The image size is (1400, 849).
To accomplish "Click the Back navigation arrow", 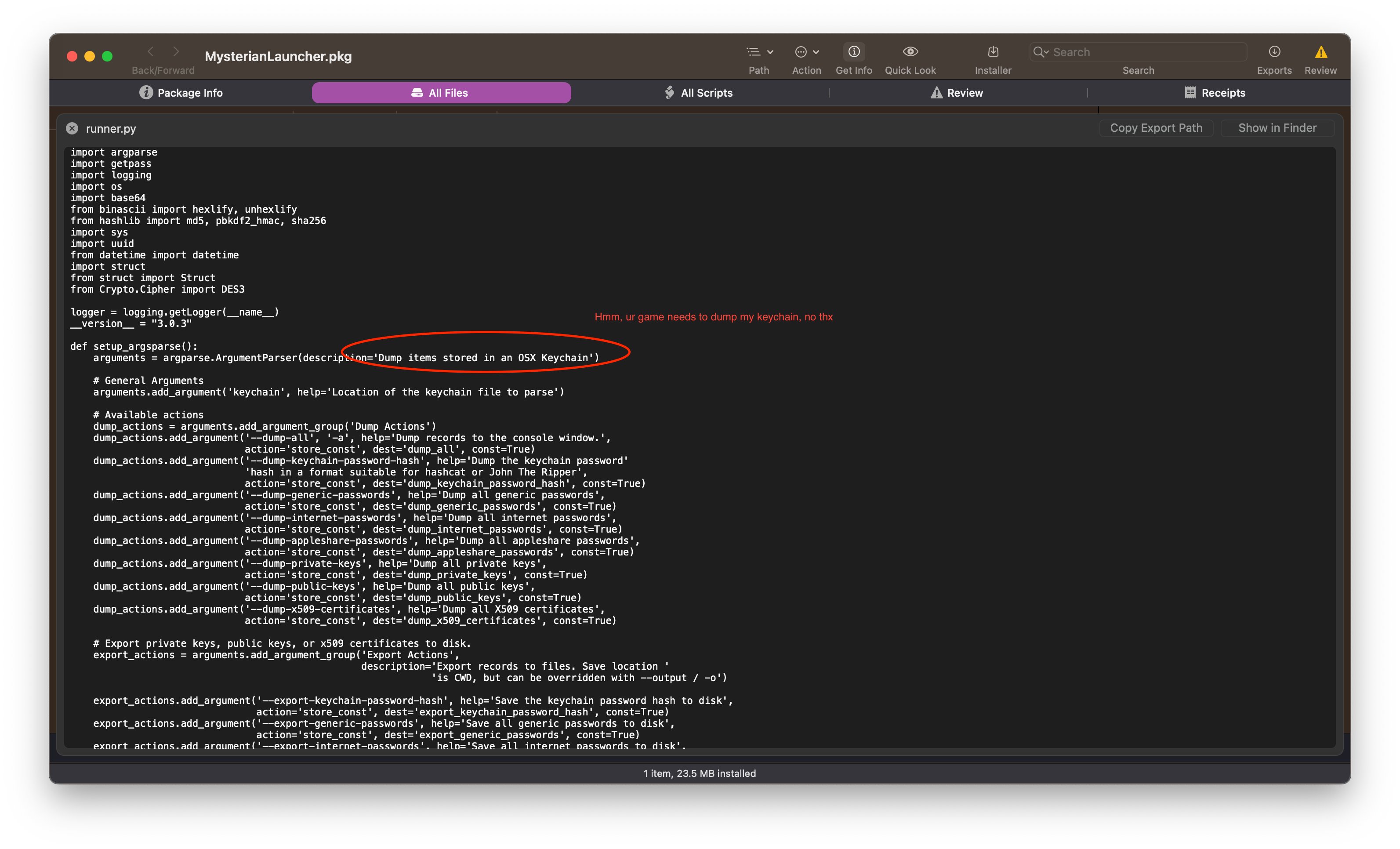I will pos(151,52).
